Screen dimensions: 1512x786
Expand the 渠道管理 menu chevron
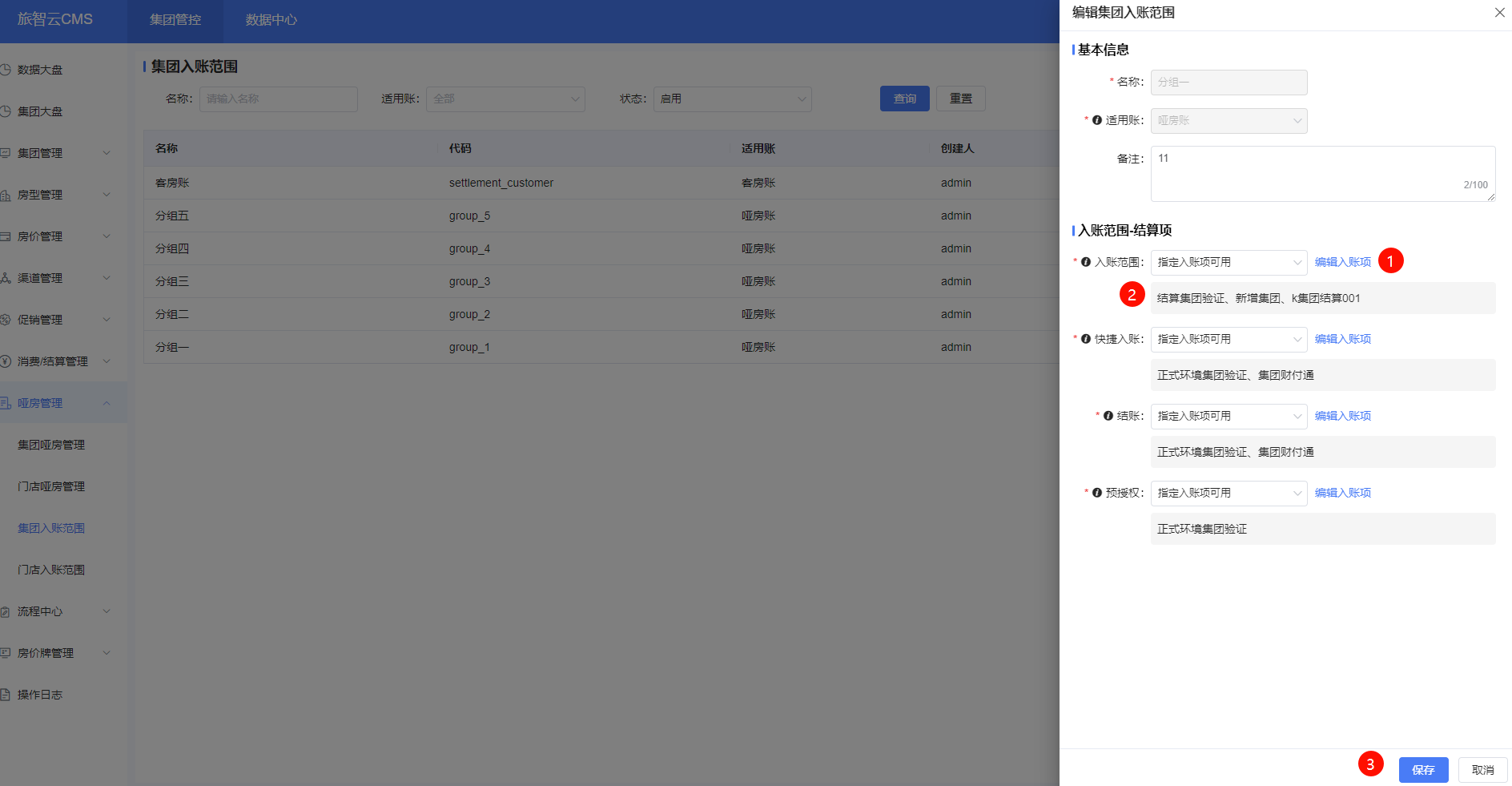tap(107, 278)
